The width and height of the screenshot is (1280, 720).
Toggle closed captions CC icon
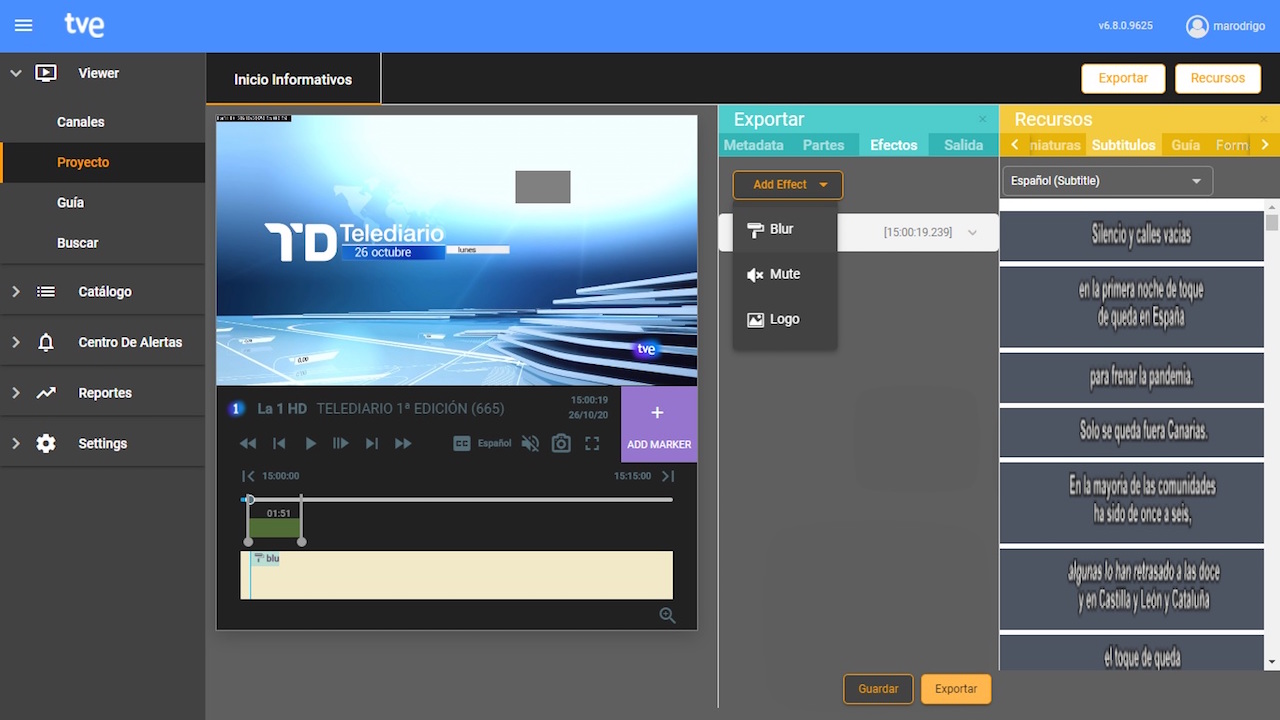(x=462, y=443)
